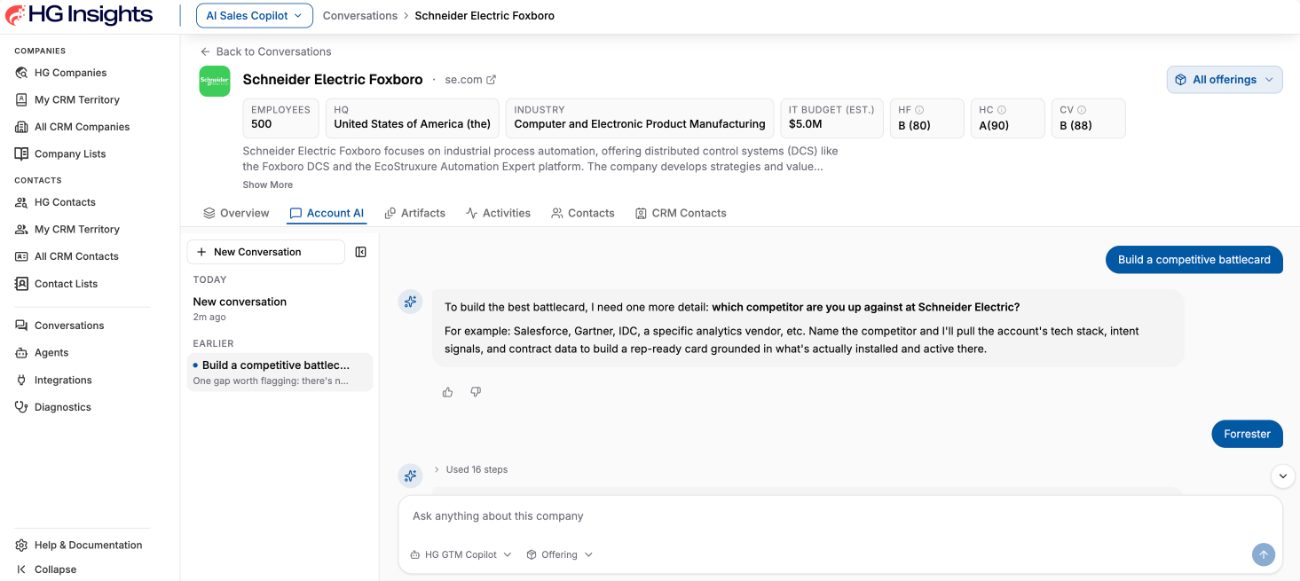The height and width of the screenshot is (581, 1300).
Task: Click the HC A(90) score
Action: pyautogui.click(x=996, y=125)
